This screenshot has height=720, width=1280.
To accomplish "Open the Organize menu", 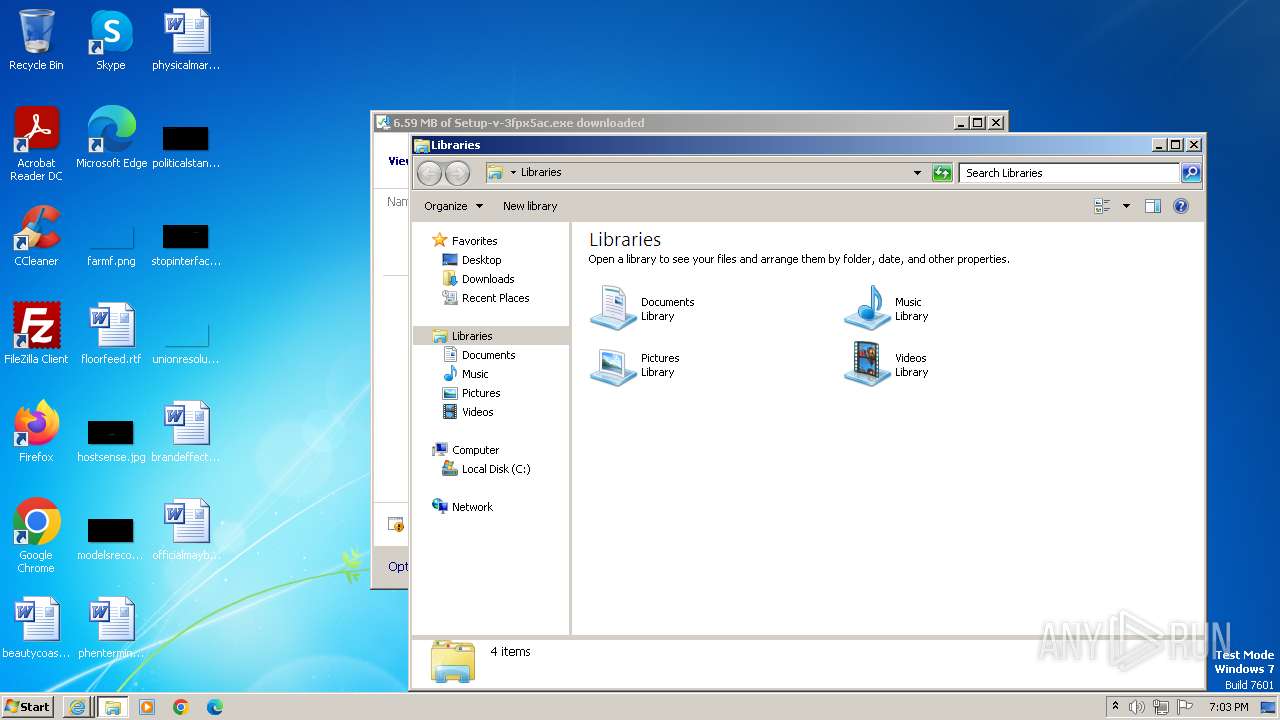I will [453, 206].
